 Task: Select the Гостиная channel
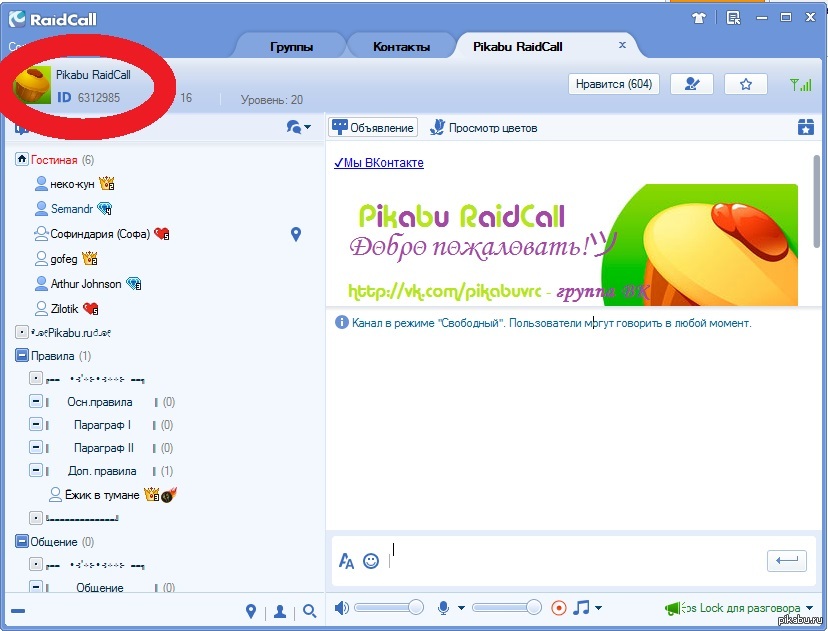click(x=54, y=159)
